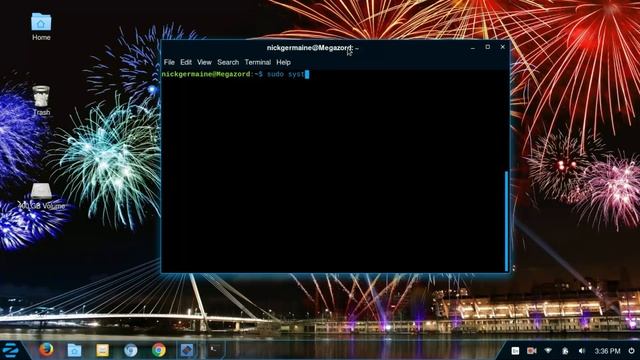Viewport: 640px width, 360px height.
Task: Open the terminal File menu
Action: (x=169, y=62)
